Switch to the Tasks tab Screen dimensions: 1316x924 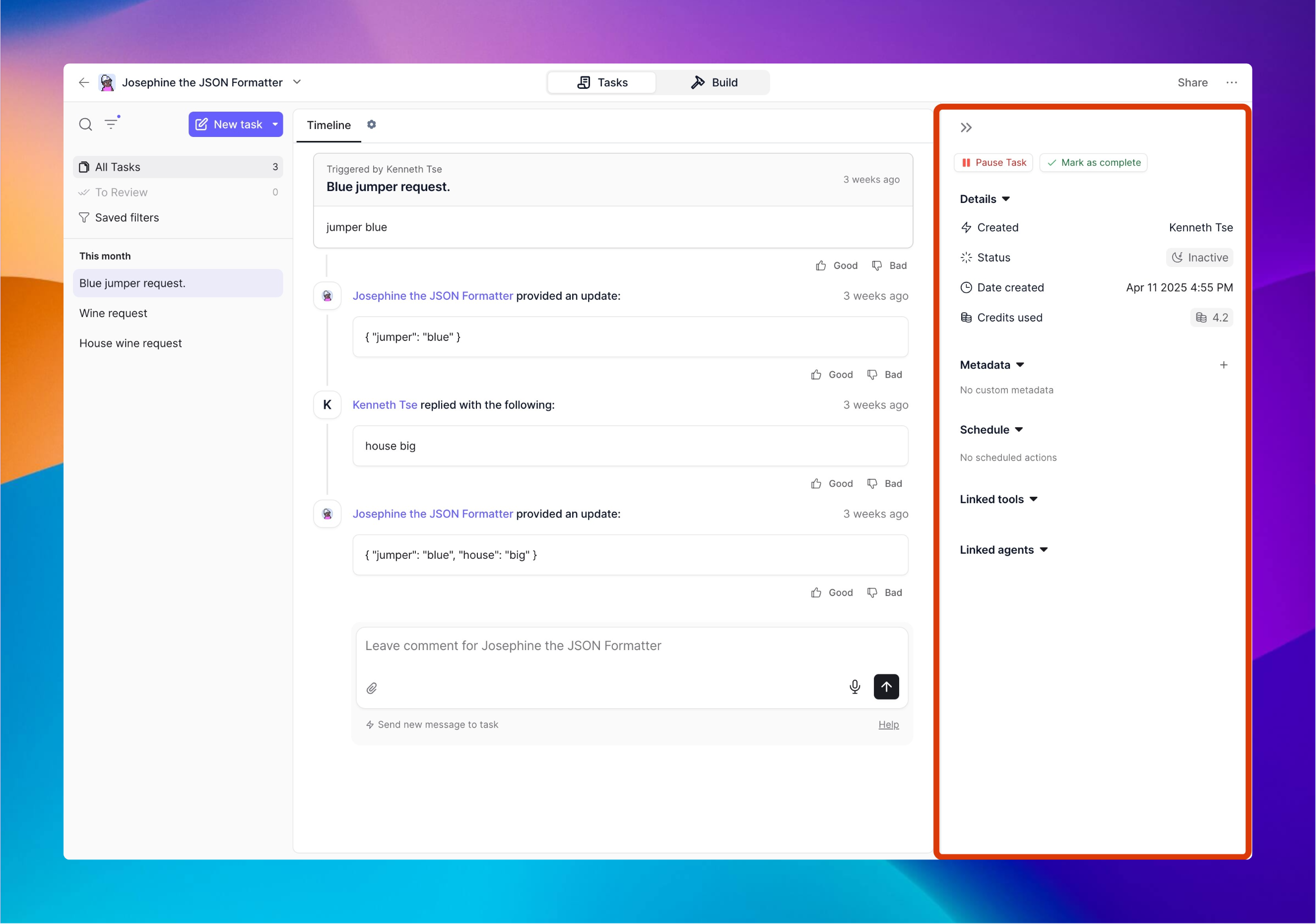[602, 82]
